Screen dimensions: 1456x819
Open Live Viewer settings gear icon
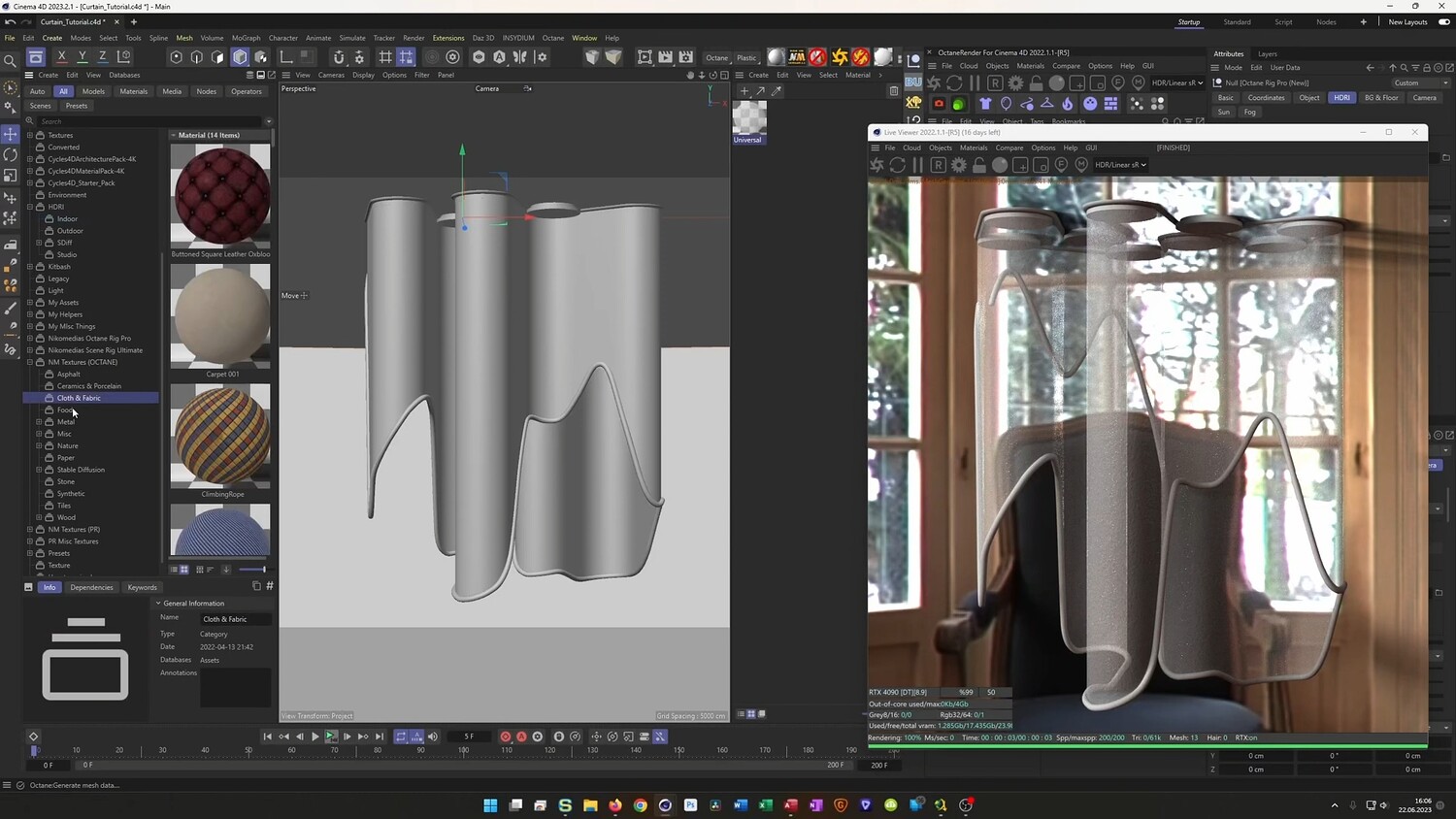959,165
